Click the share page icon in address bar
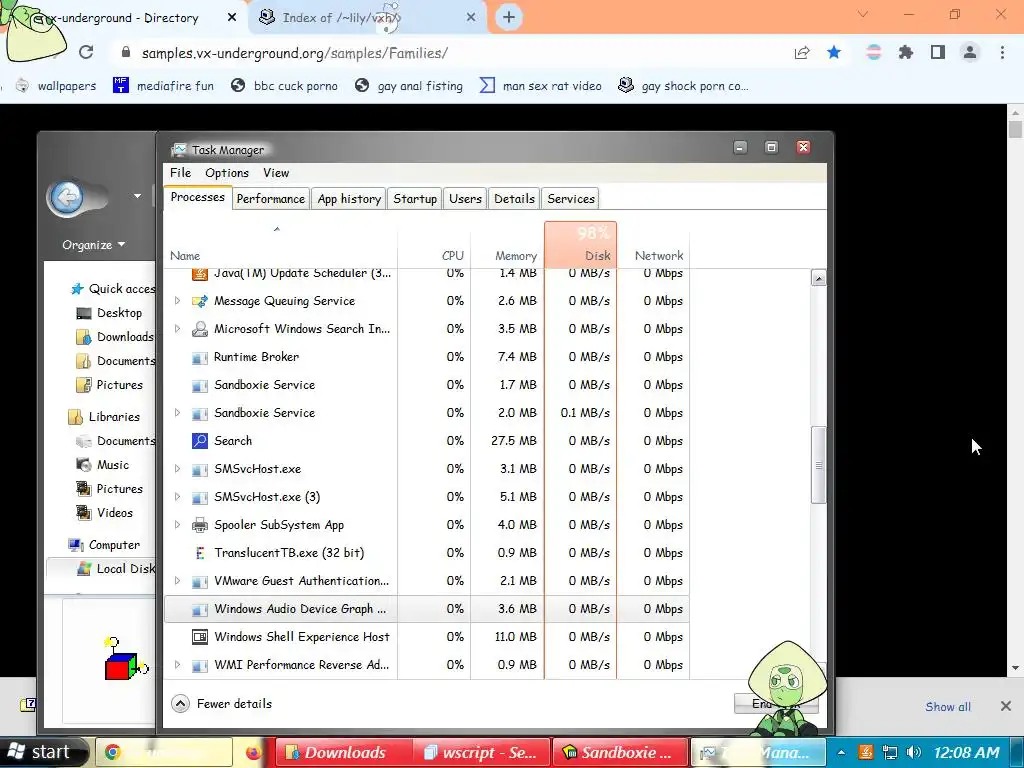Viewport: 1024px width, 768px height. (802, 52)
